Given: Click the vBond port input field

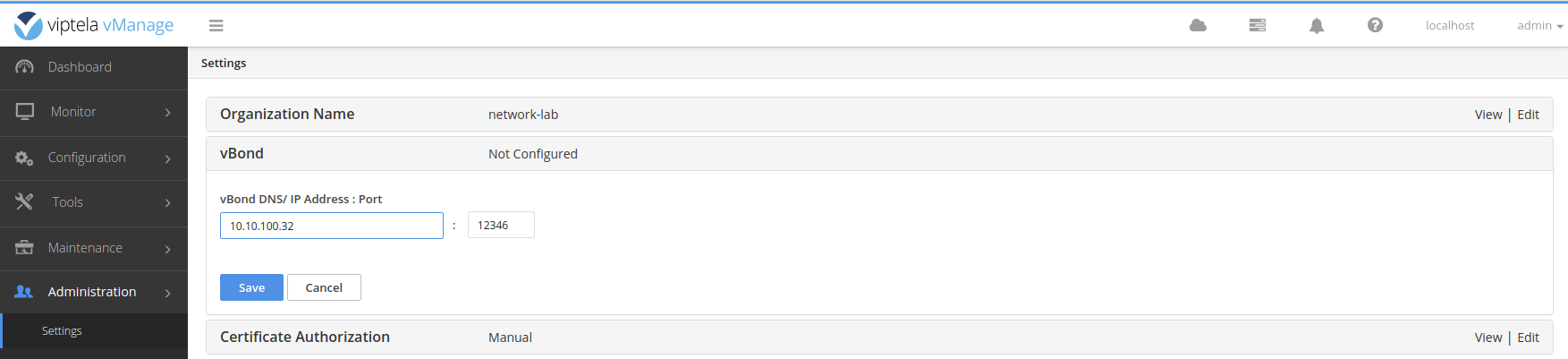Looking at the screenshot, I should [x=501, y=225].
